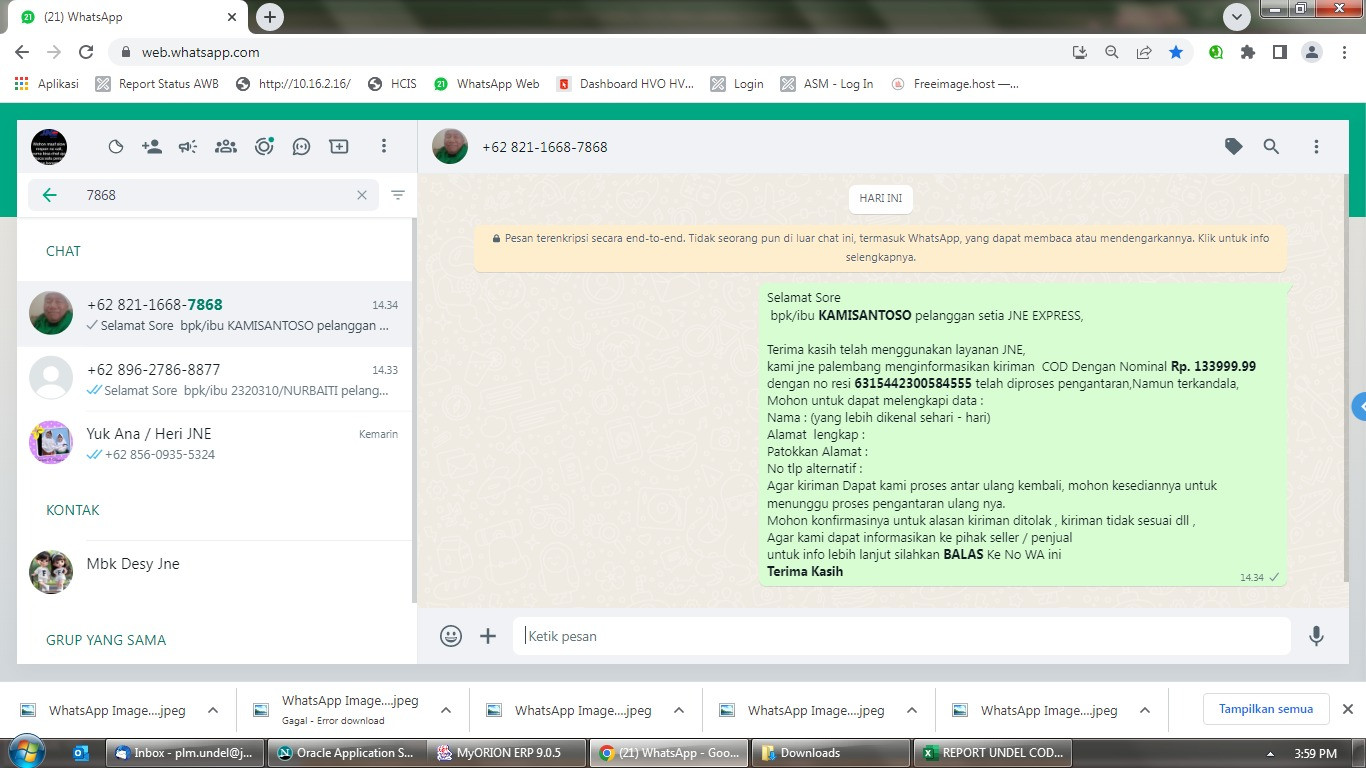Click the install app icon in address bar

tap(1079, 52)
